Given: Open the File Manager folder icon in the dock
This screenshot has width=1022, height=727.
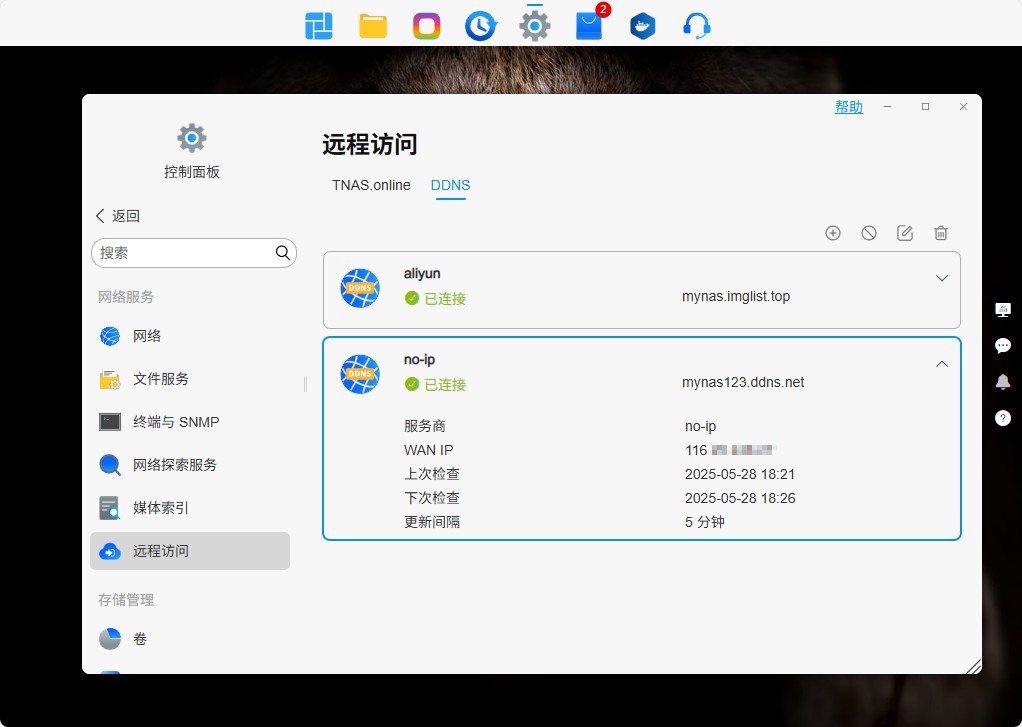Looking at the screenshot, I should (373, 27).
